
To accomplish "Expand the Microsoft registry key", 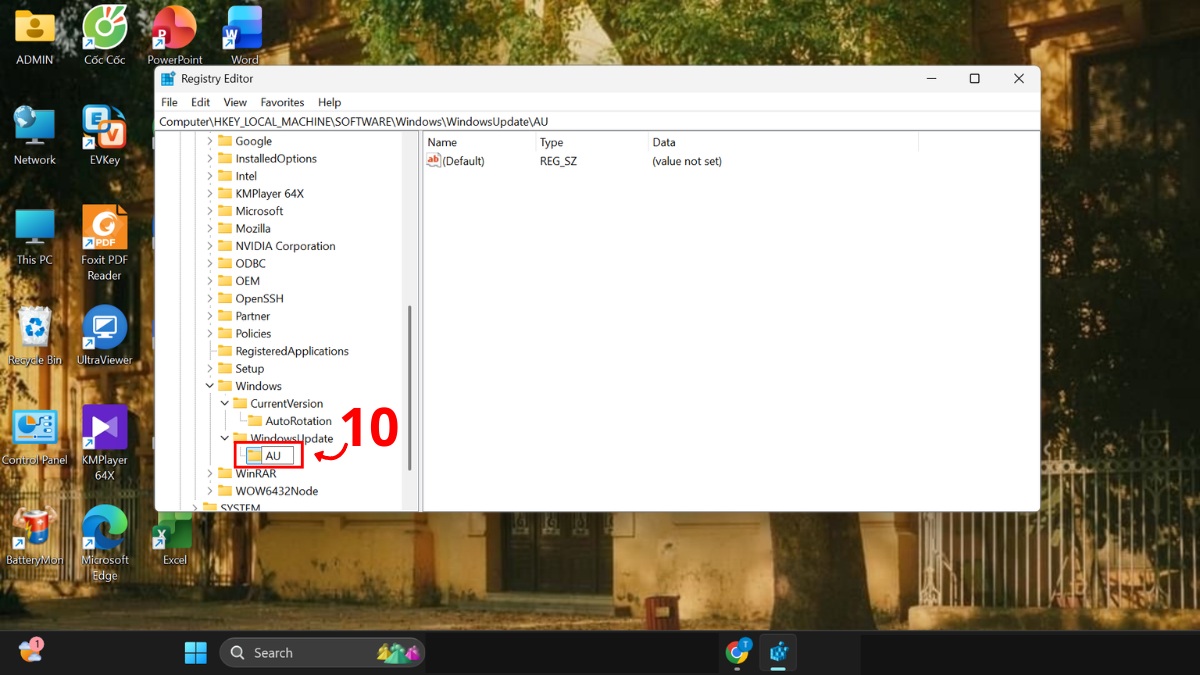I will pos(208,210).
